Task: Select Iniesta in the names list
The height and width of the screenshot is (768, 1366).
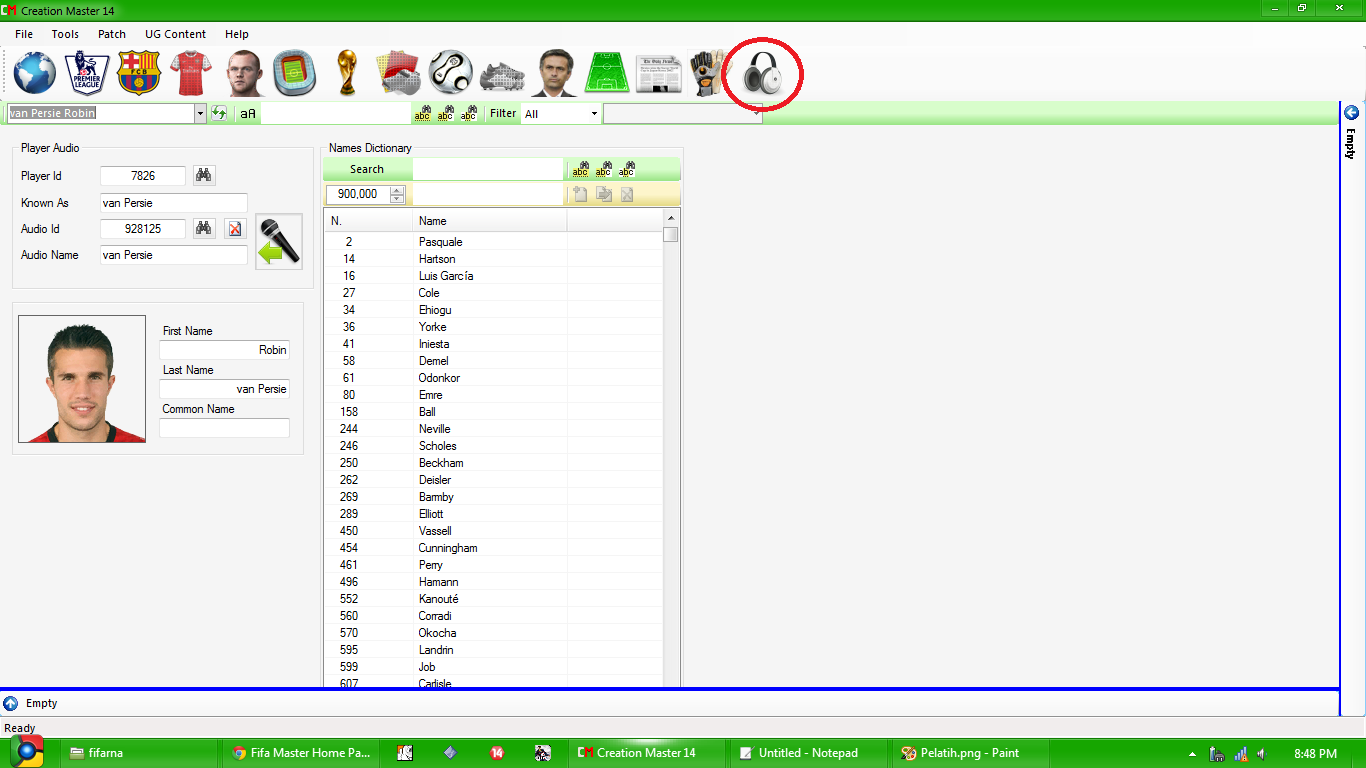Action: coord(434,343)
